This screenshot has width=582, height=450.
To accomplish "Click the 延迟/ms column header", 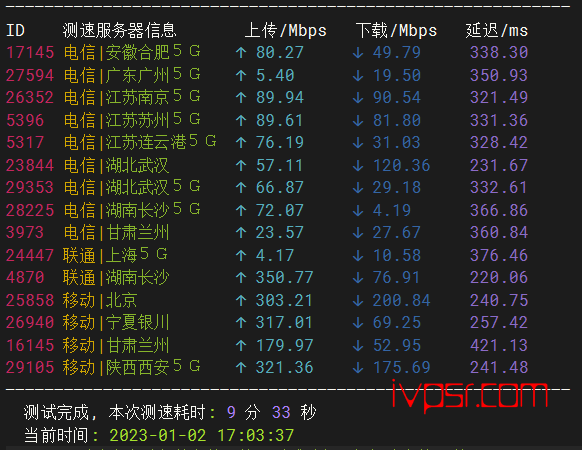I will (497, 30).
